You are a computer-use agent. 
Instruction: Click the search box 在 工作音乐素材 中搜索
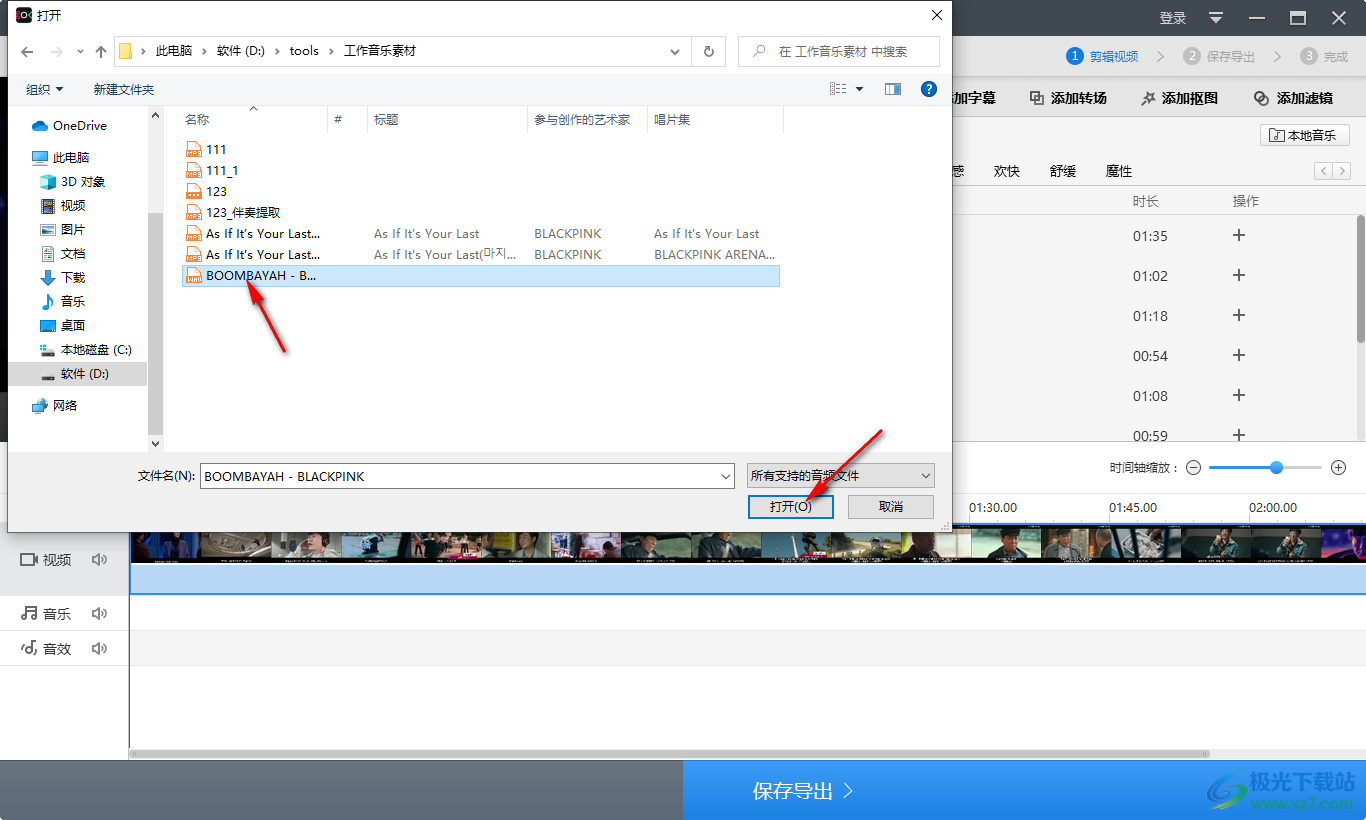[x=839, y=51]
